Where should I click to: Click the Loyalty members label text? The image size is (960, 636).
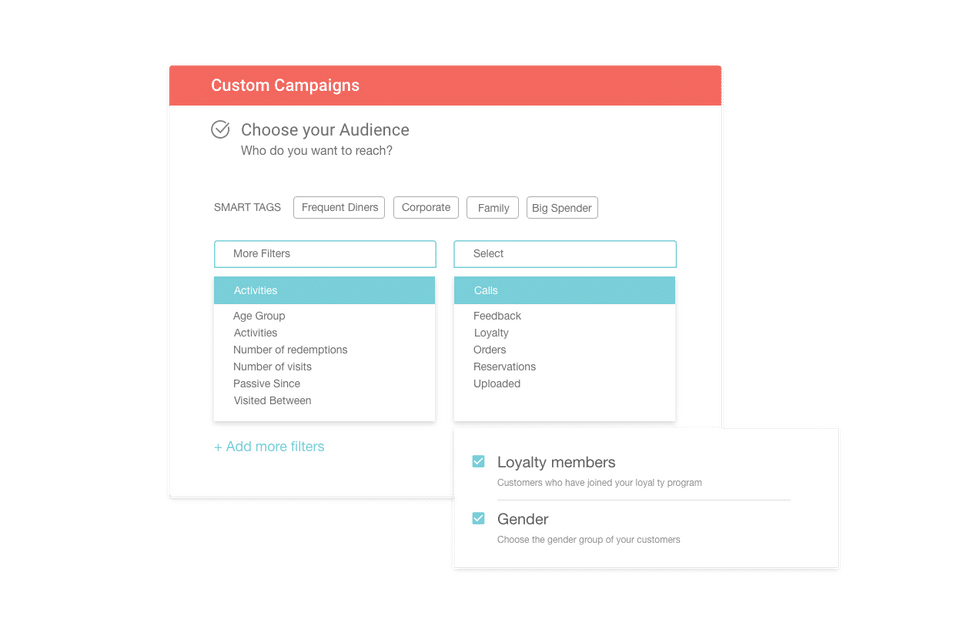point(556,462)
